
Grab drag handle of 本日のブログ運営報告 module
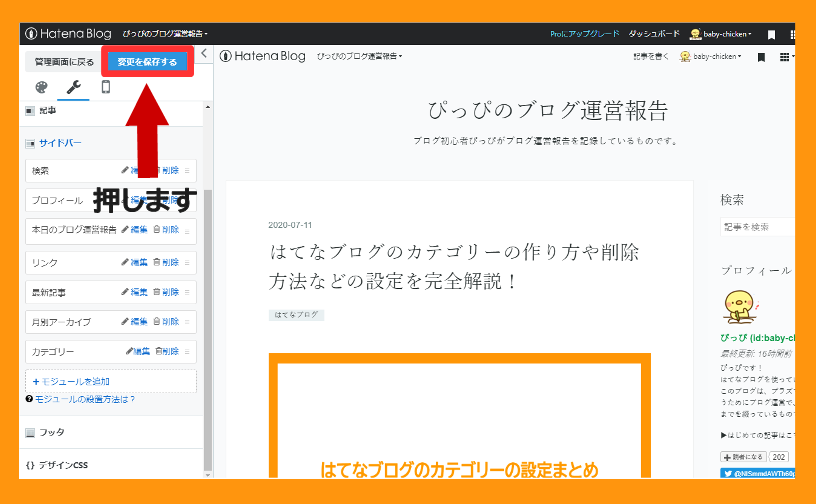[187, 230]
